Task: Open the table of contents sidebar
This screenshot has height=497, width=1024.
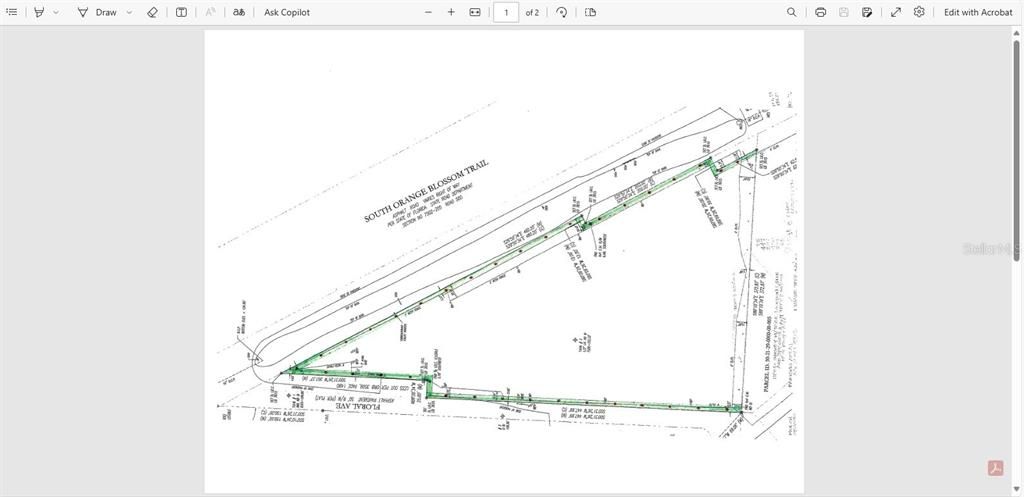Action: tap(12, 12)
